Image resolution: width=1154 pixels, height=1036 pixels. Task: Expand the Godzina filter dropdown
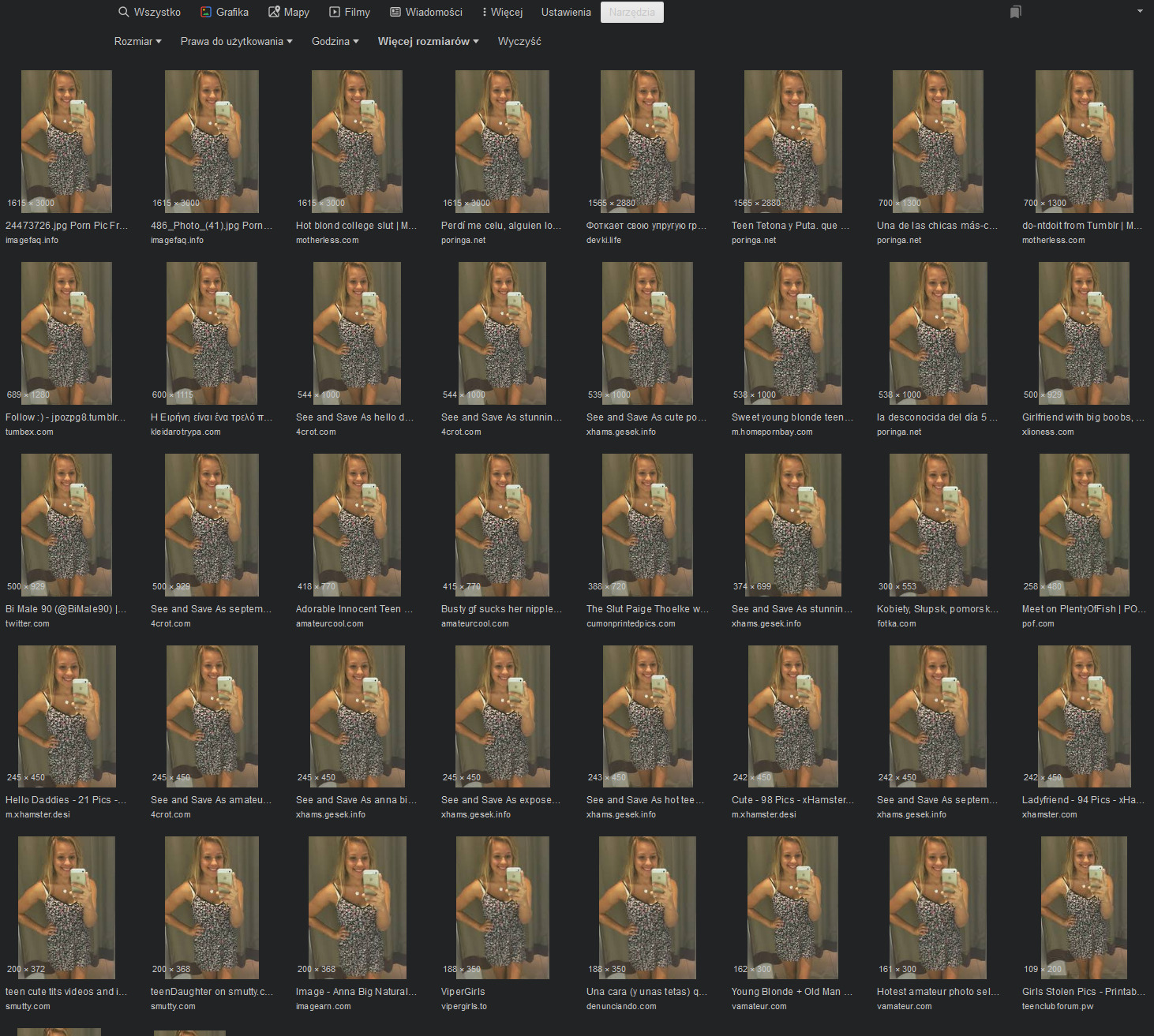(x=335, y=41)
